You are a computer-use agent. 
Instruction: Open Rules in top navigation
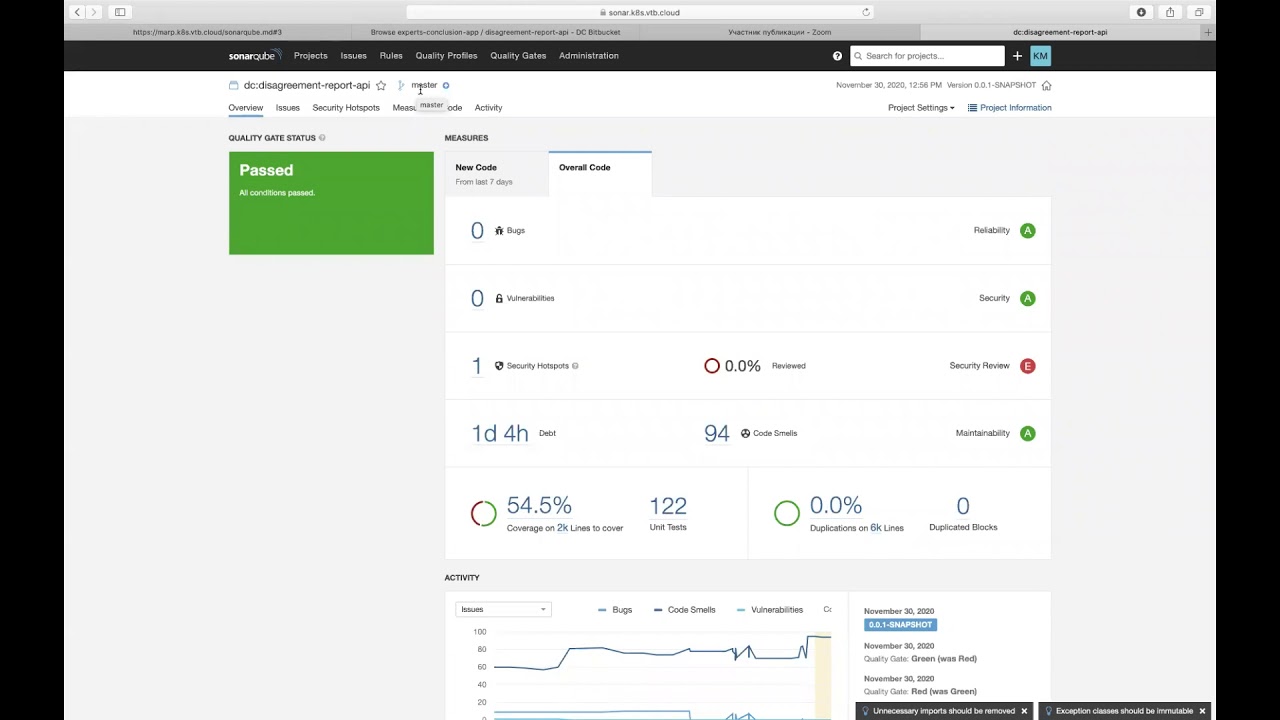391,56
